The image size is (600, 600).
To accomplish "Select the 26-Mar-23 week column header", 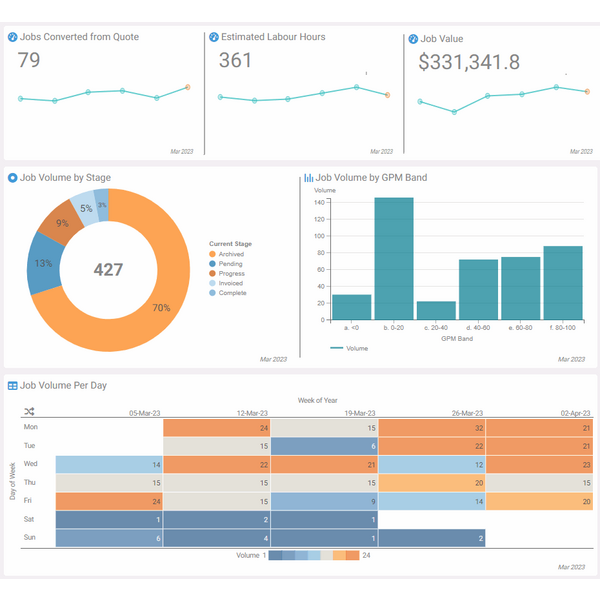I will (x=465, y=412).
